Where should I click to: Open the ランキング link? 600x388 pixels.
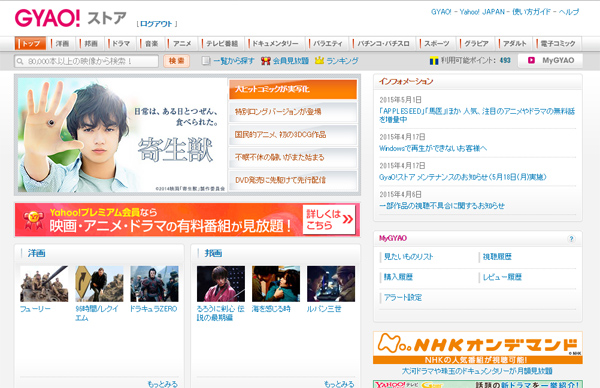(x=342, y=60)
